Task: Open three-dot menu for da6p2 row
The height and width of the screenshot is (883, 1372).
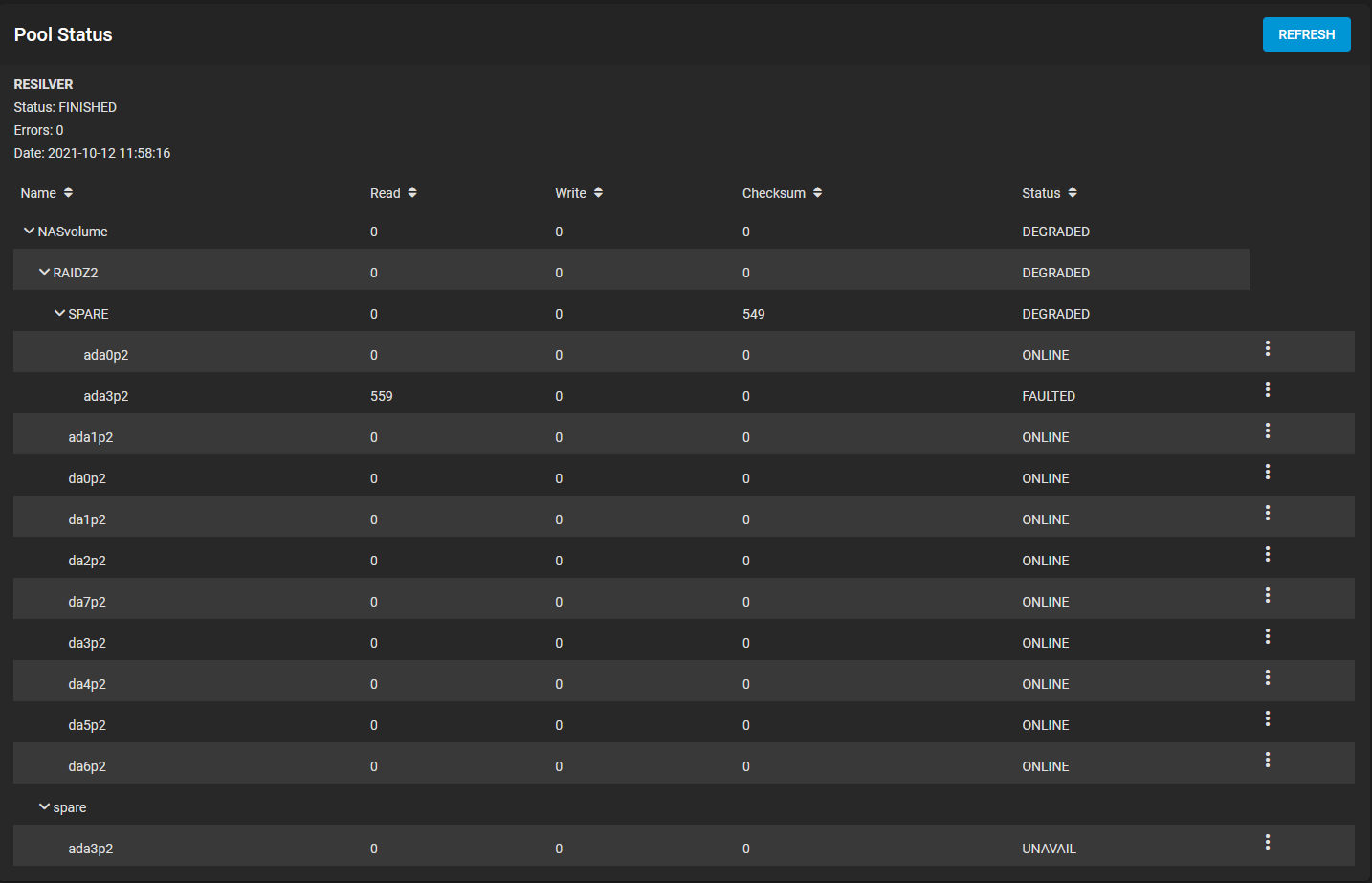Action: [1268, 760]
